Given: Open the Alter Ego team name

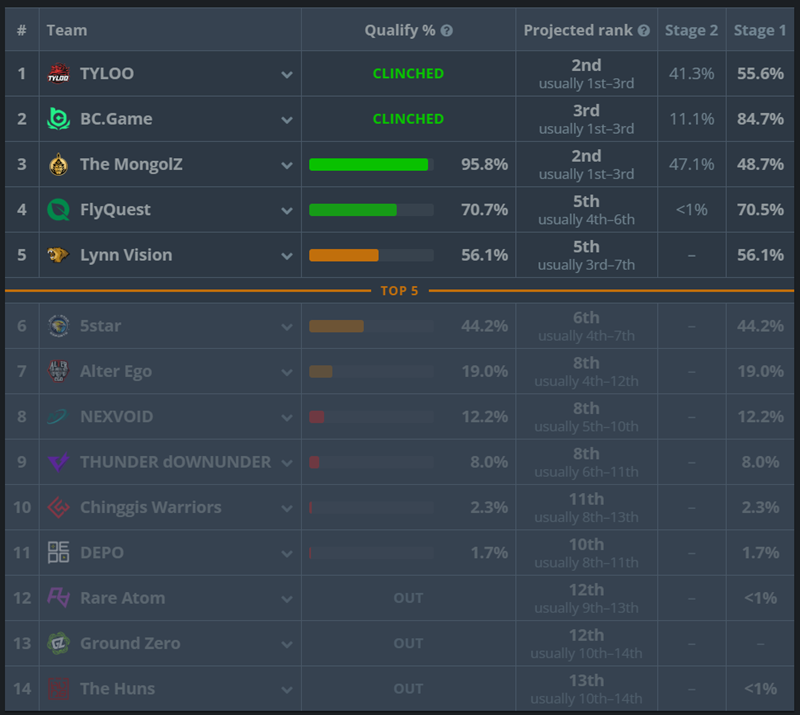Looking at the screenshot, I should pyautogui.click(x=116, y=371).
